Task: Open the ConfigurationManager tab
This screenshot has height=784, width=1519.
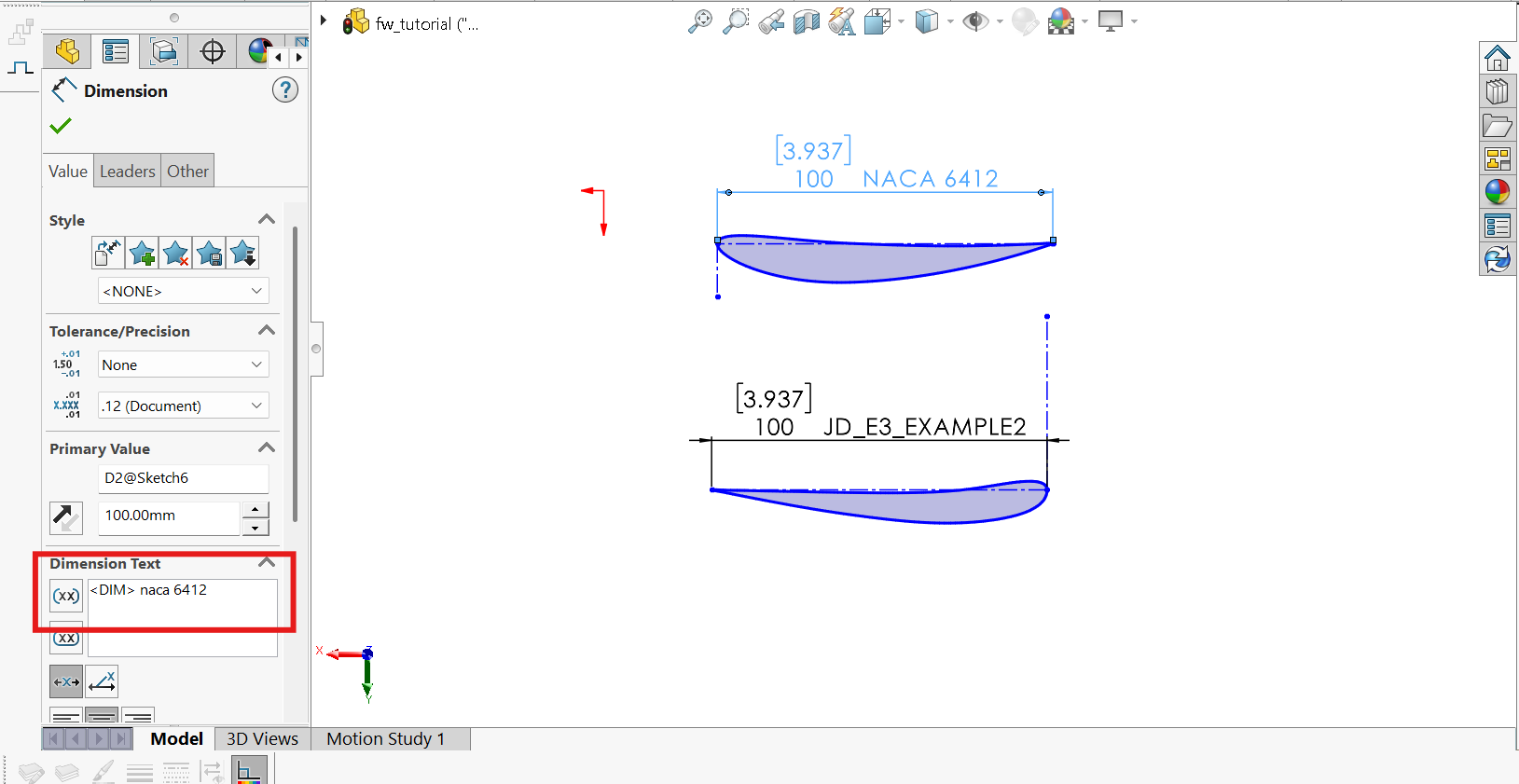Action: click(x=164, y=51)
